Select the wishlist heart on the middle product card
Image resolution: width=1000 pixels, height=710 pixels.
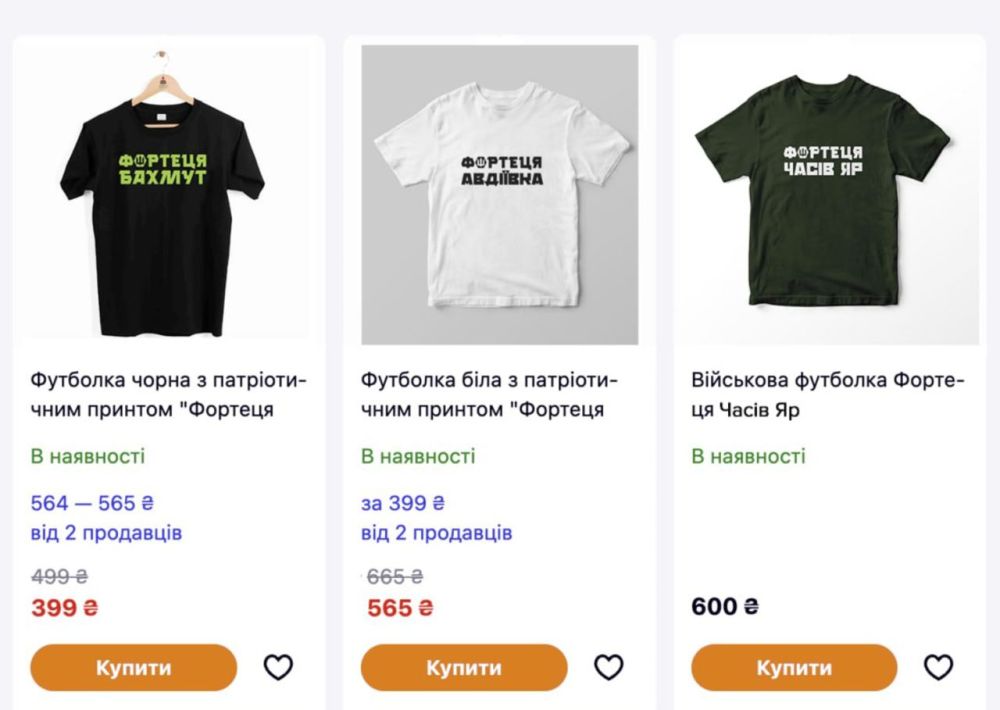click(609, 667)
